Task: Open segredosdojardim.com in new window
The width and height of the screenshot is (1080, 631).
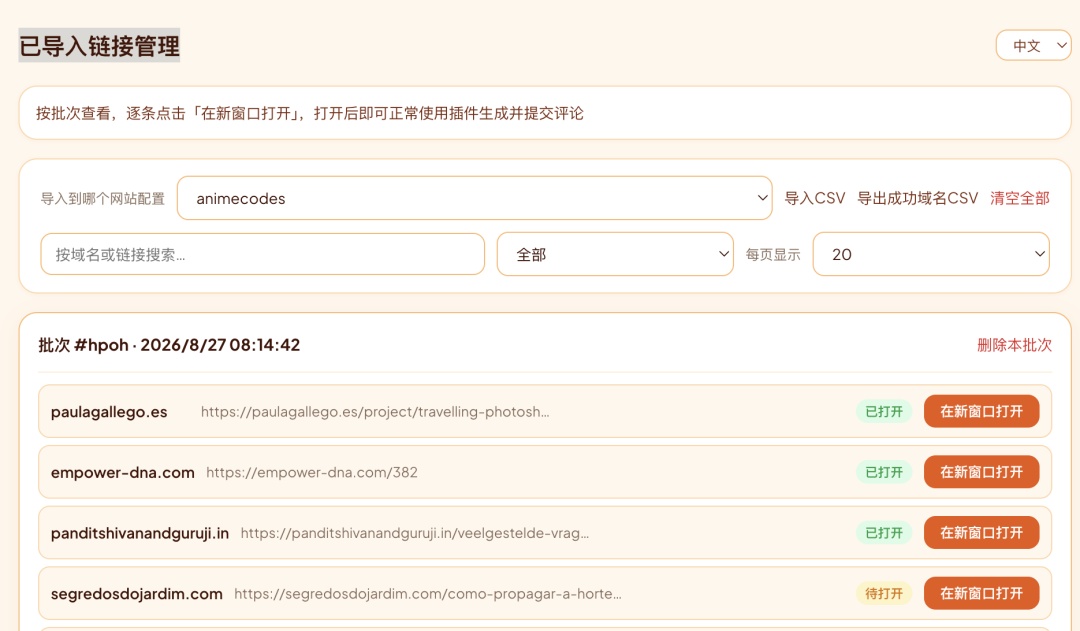Action: (x=982, y=593)
